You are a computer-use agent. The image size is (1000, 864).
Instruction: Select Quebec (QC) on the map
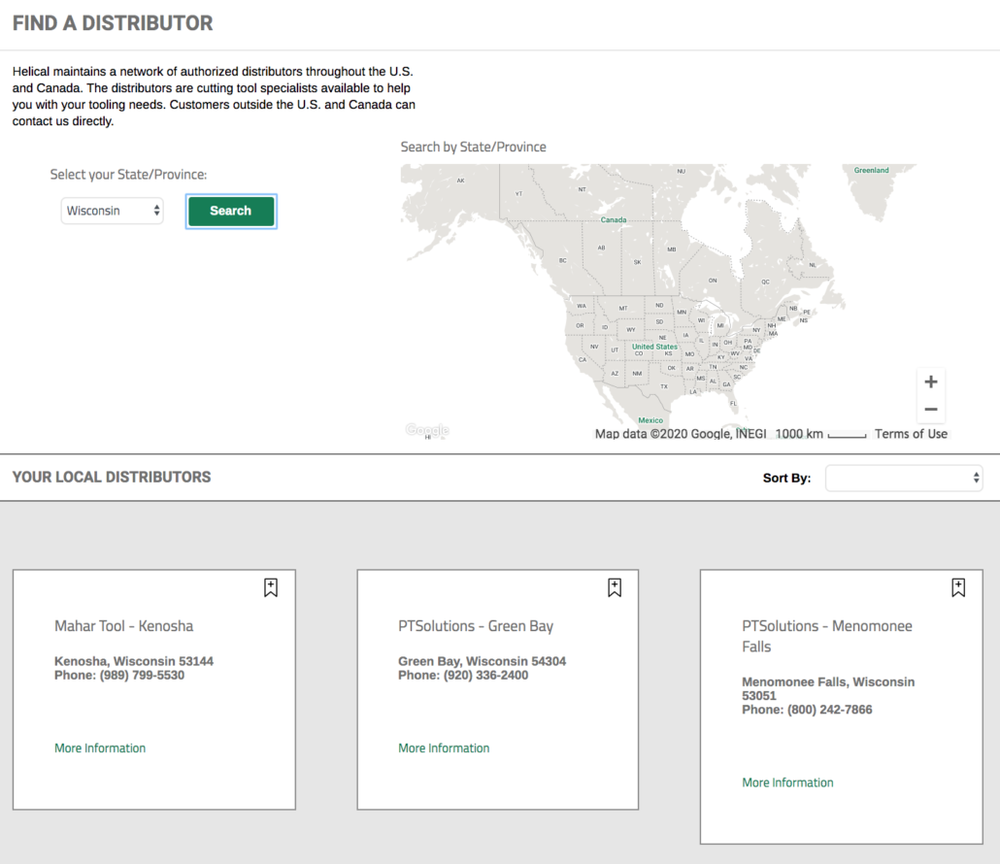[765, 282]
